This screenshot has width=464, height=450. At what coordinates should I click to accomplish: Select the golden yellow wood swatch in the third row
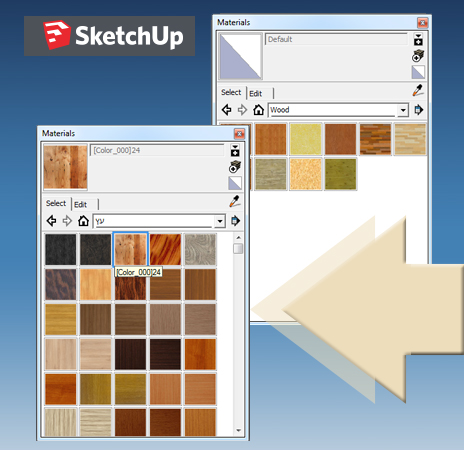(61, 319)
